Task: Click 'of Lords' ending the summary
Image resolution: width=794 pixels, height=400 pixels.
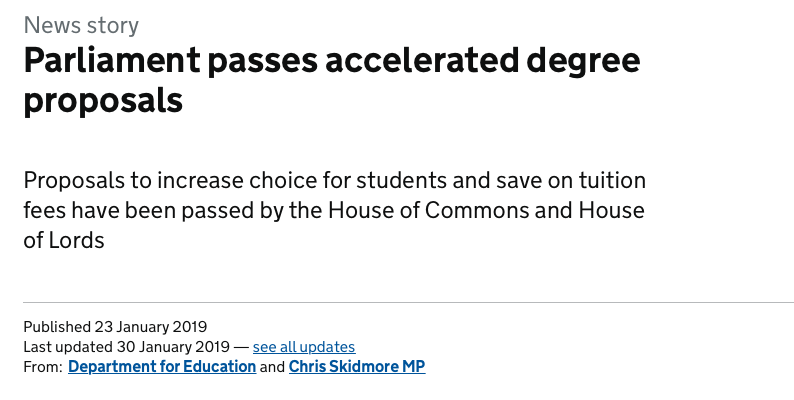Action: [64, 241]
